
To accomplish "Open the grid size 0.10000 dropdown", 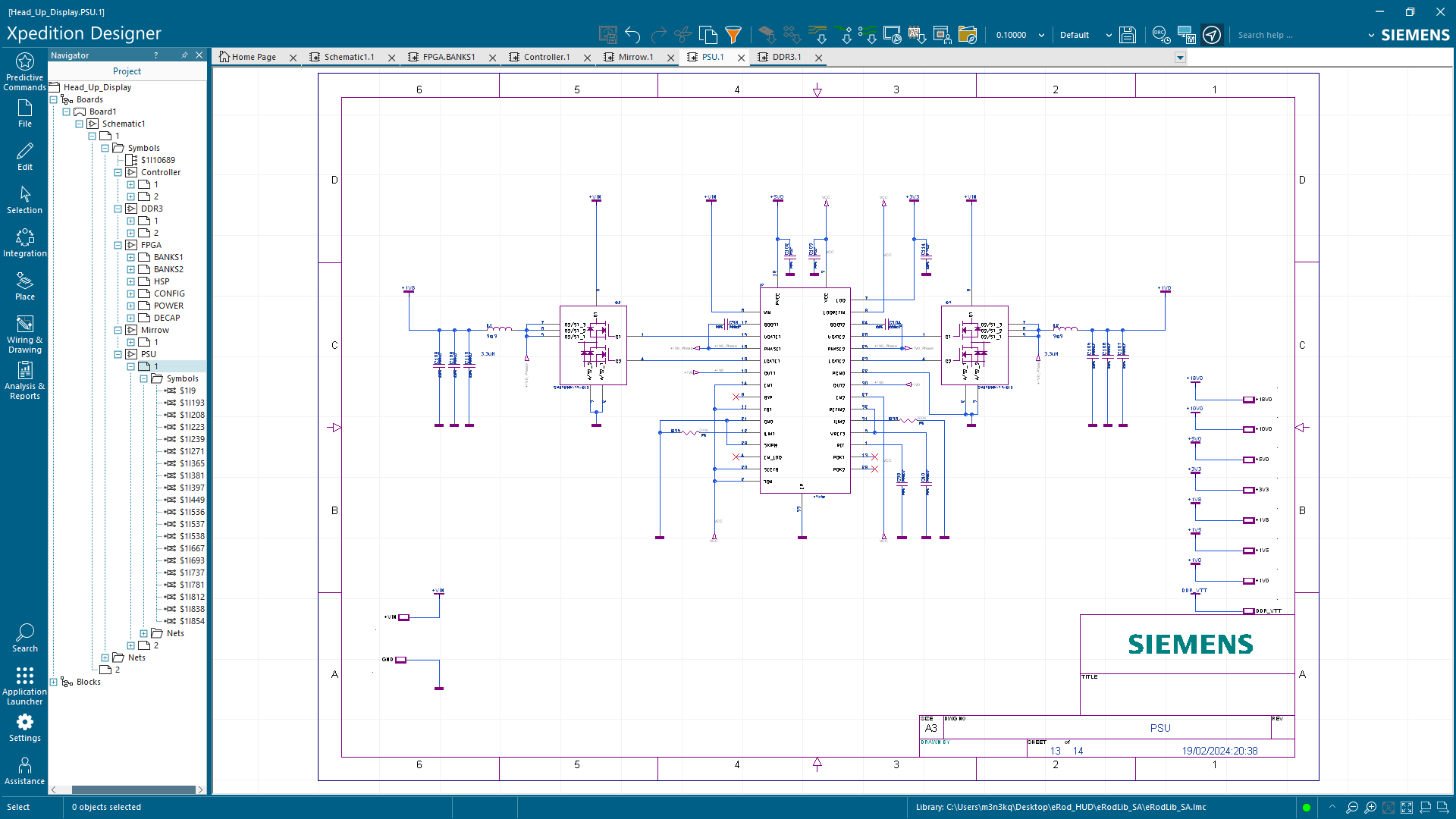I will (1041, 36).
